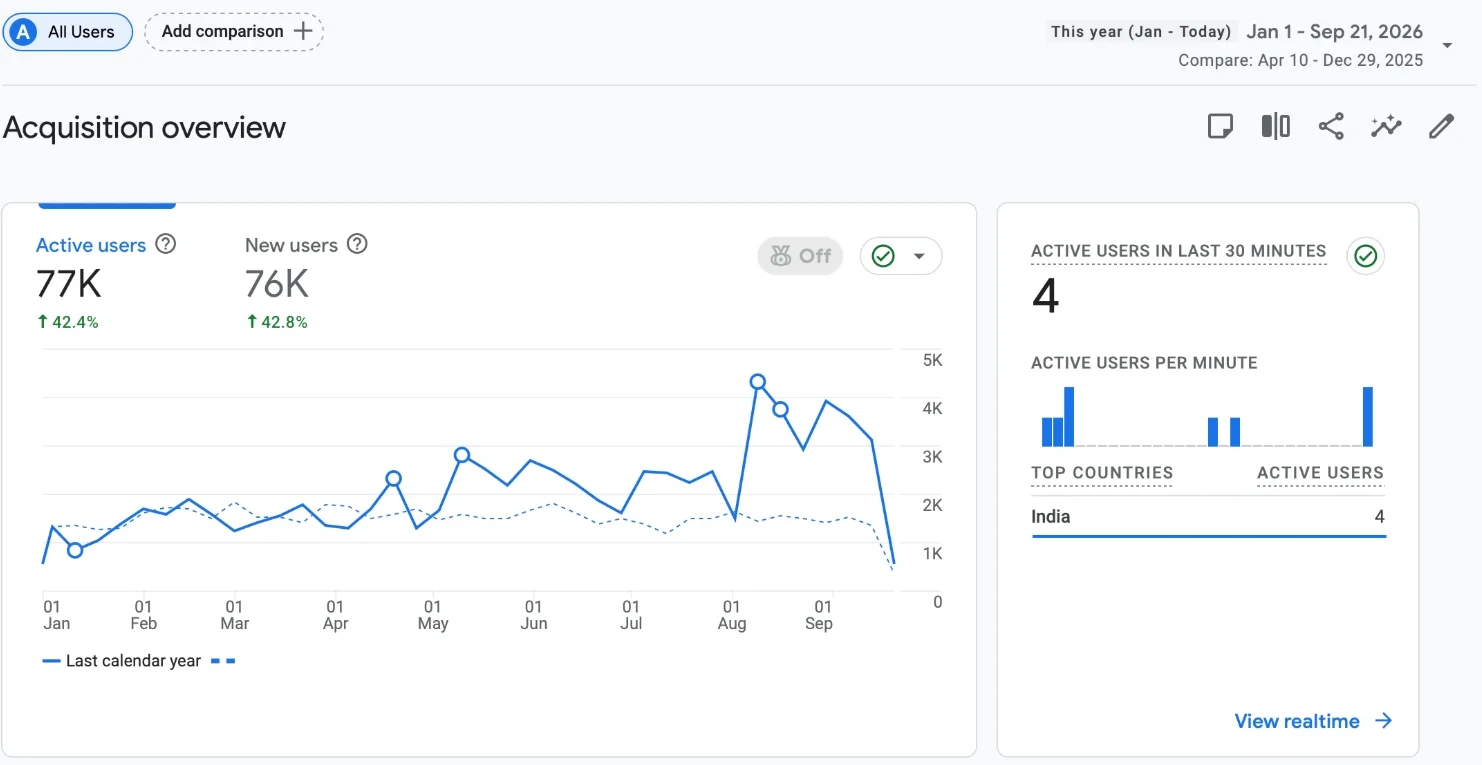
Task: Click Add comparison button
Action: 234,31
